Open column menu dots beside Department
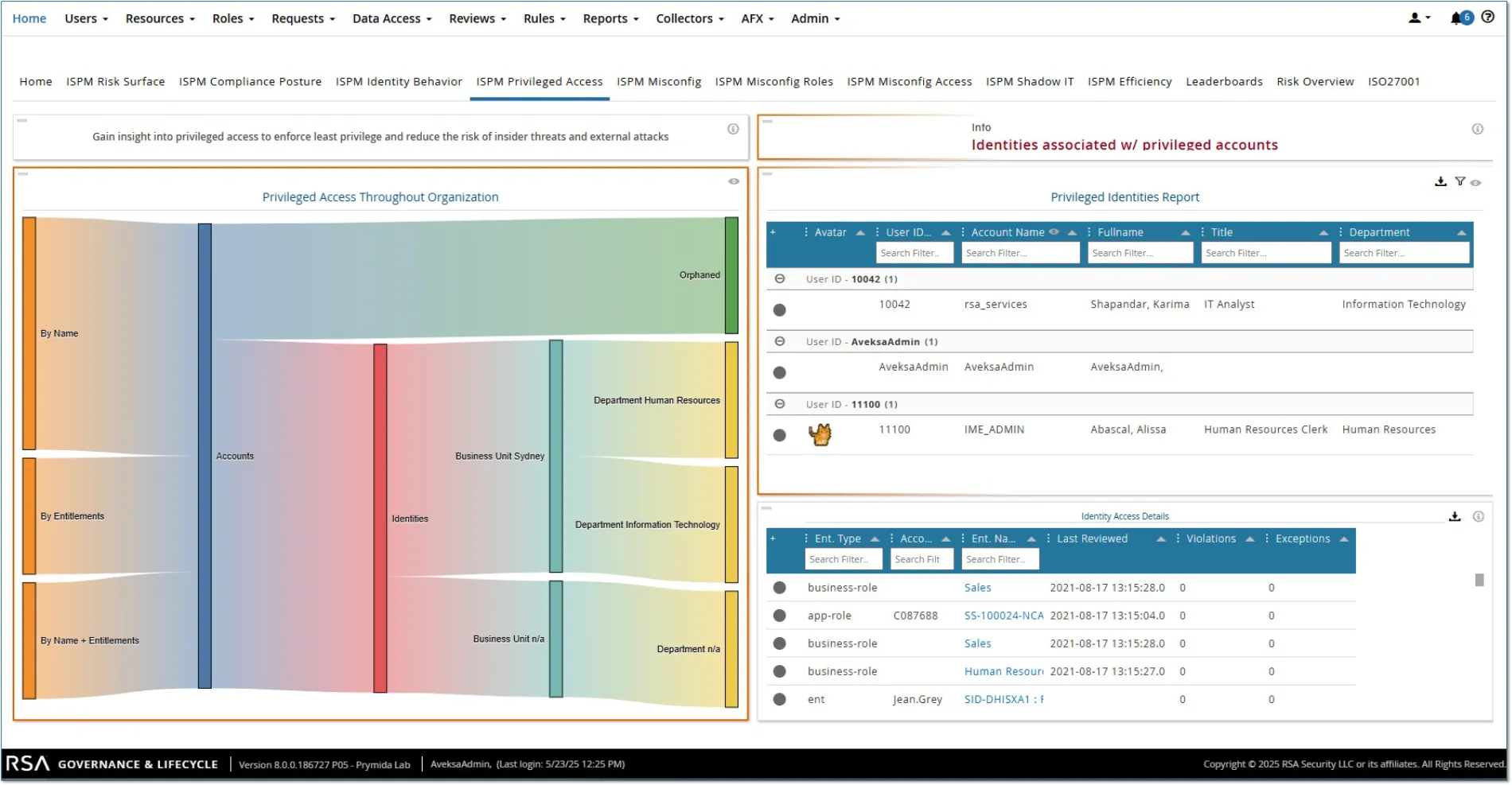This screenshot has width=1512, height=785. [1341, 232]
